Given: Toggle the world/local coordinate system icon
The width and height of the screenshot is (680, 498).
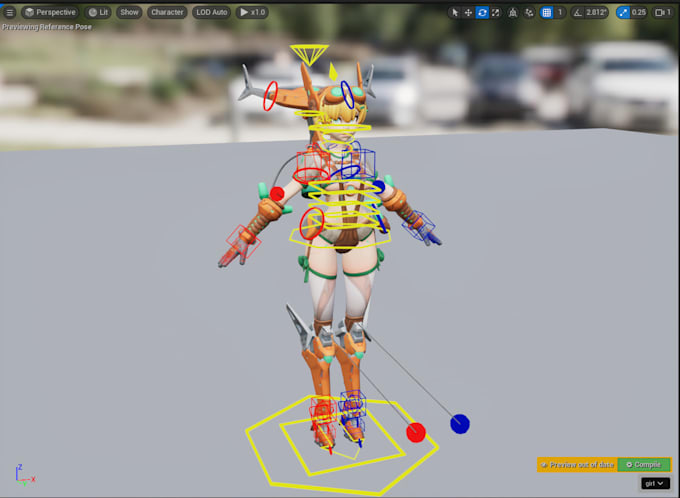Looking at the screenshot, I should click(513, 13).
